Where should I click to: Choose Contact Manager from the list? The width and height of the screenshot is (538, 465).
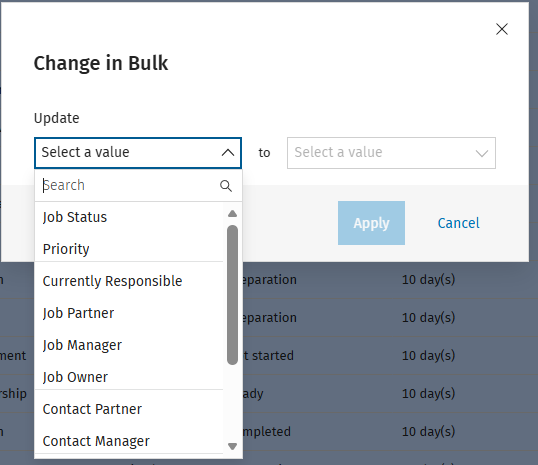point(129,441)
